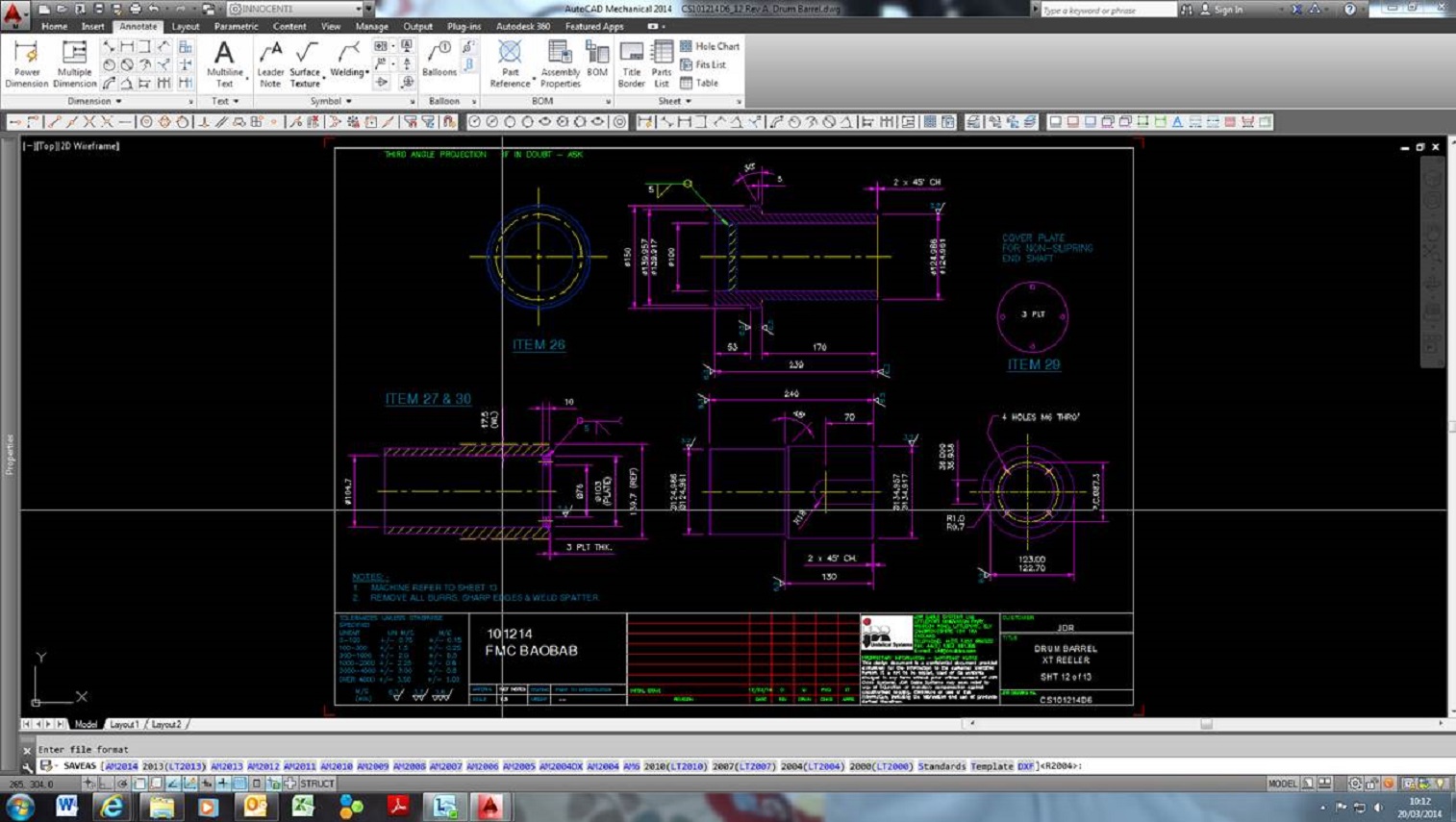Viewport: 1456px width, 822px height.
Task: Create a Part Reference
Action: pyautogui.click(x=510, y=64)
